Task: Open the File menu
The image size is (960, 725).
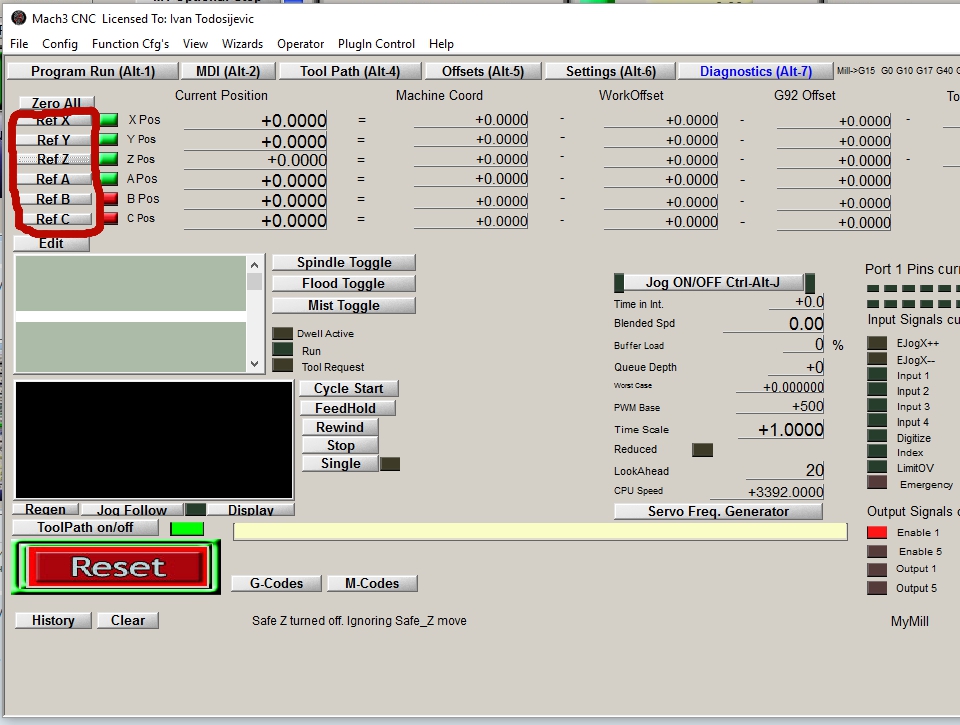Action: 19,43
